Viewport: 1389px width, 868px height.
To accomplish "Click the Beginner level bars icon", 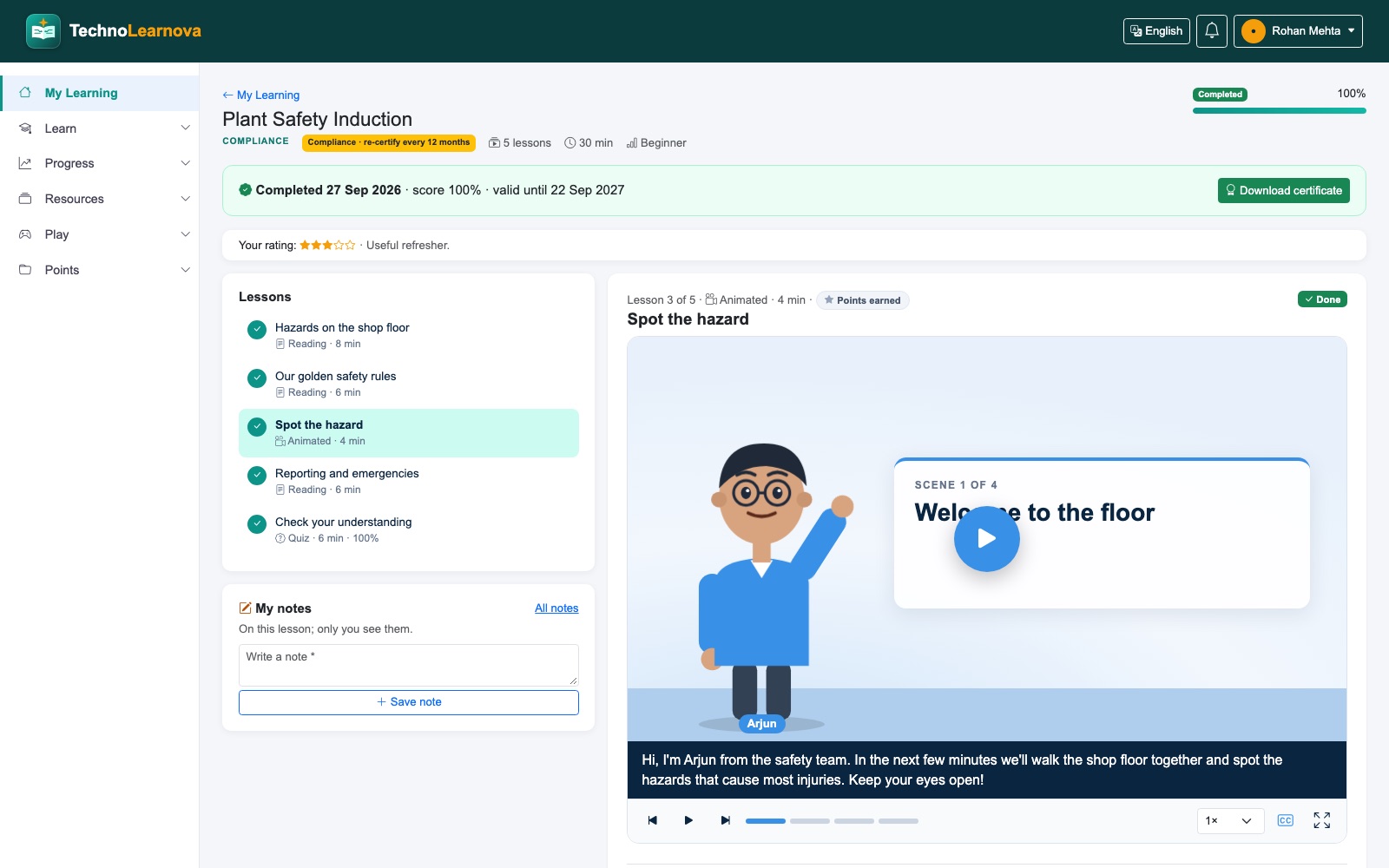I will tap(632, 143).
